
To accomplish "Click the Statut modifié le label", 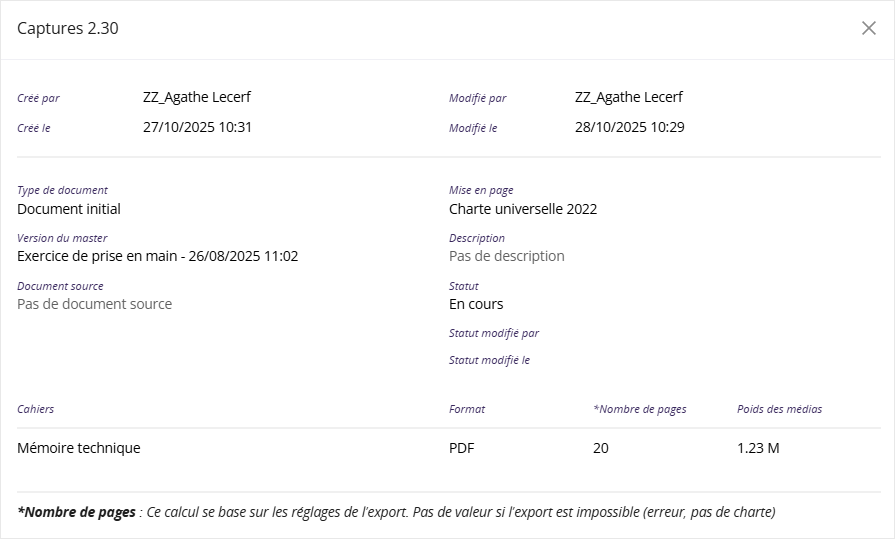I will [489, 360].
